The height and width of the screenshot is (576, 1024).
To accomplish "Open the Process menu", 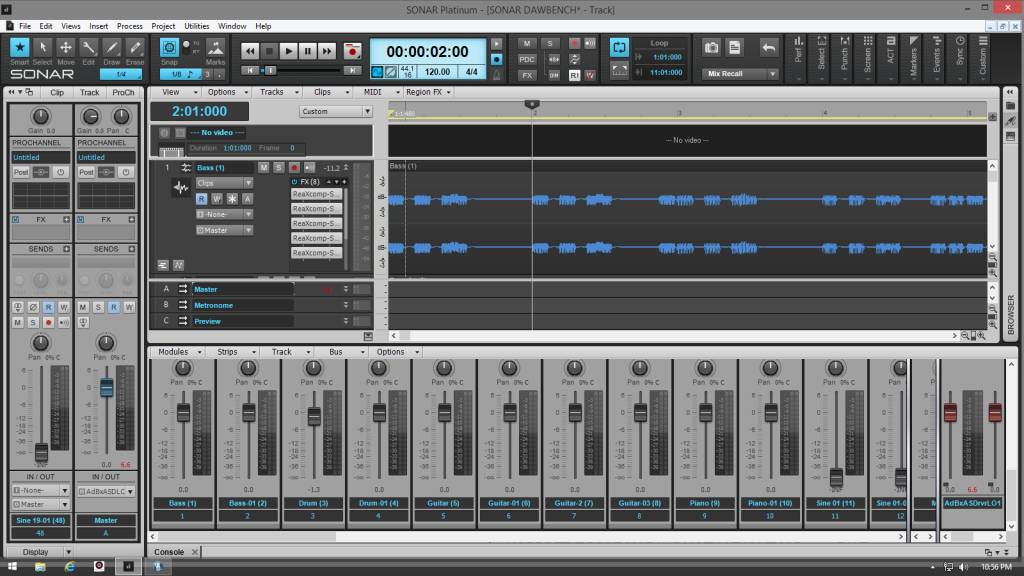I will point(129,26).
